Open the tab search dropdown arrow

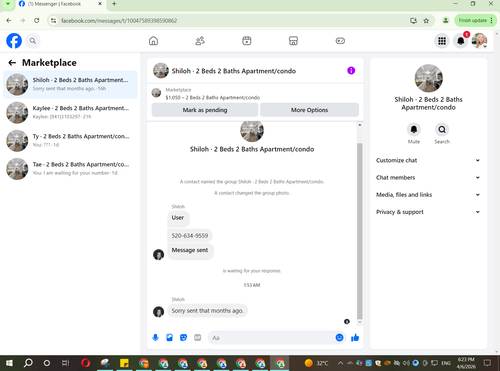pyautogui.click(x=8, y=4)
